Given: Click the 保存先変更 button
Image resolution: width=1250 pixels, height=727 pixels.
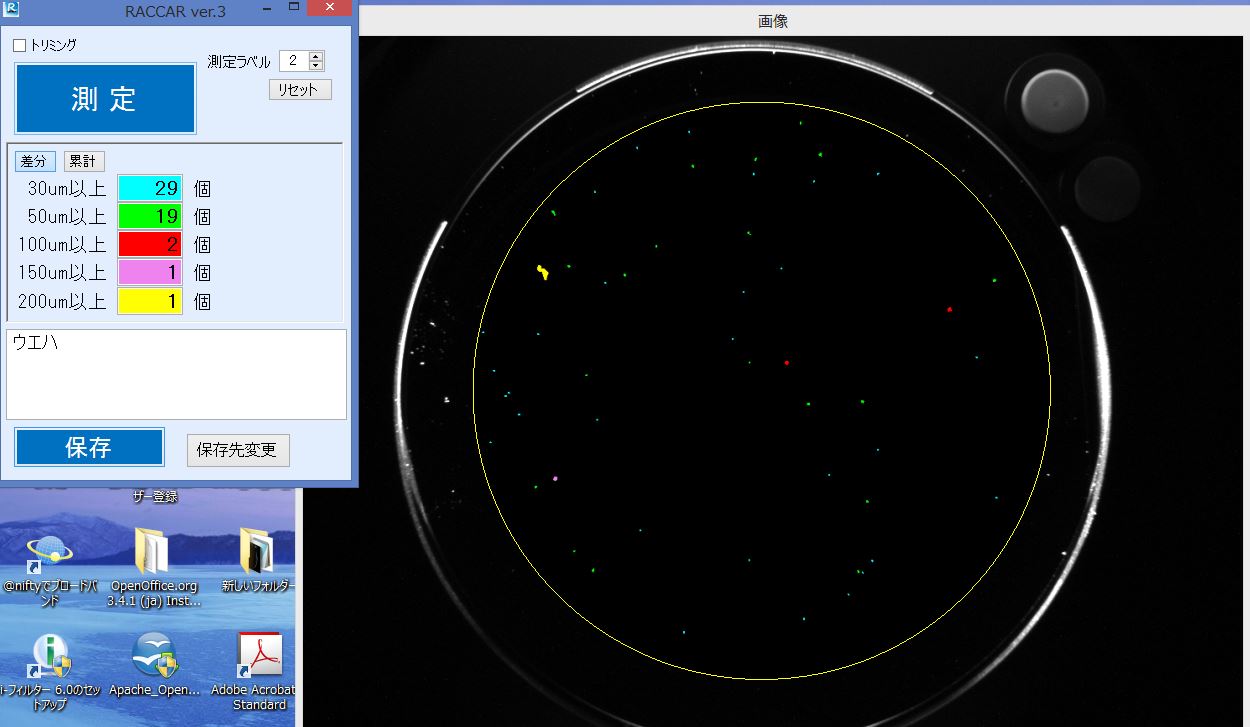Looking at the screenshot, I should tap(238, 450).
